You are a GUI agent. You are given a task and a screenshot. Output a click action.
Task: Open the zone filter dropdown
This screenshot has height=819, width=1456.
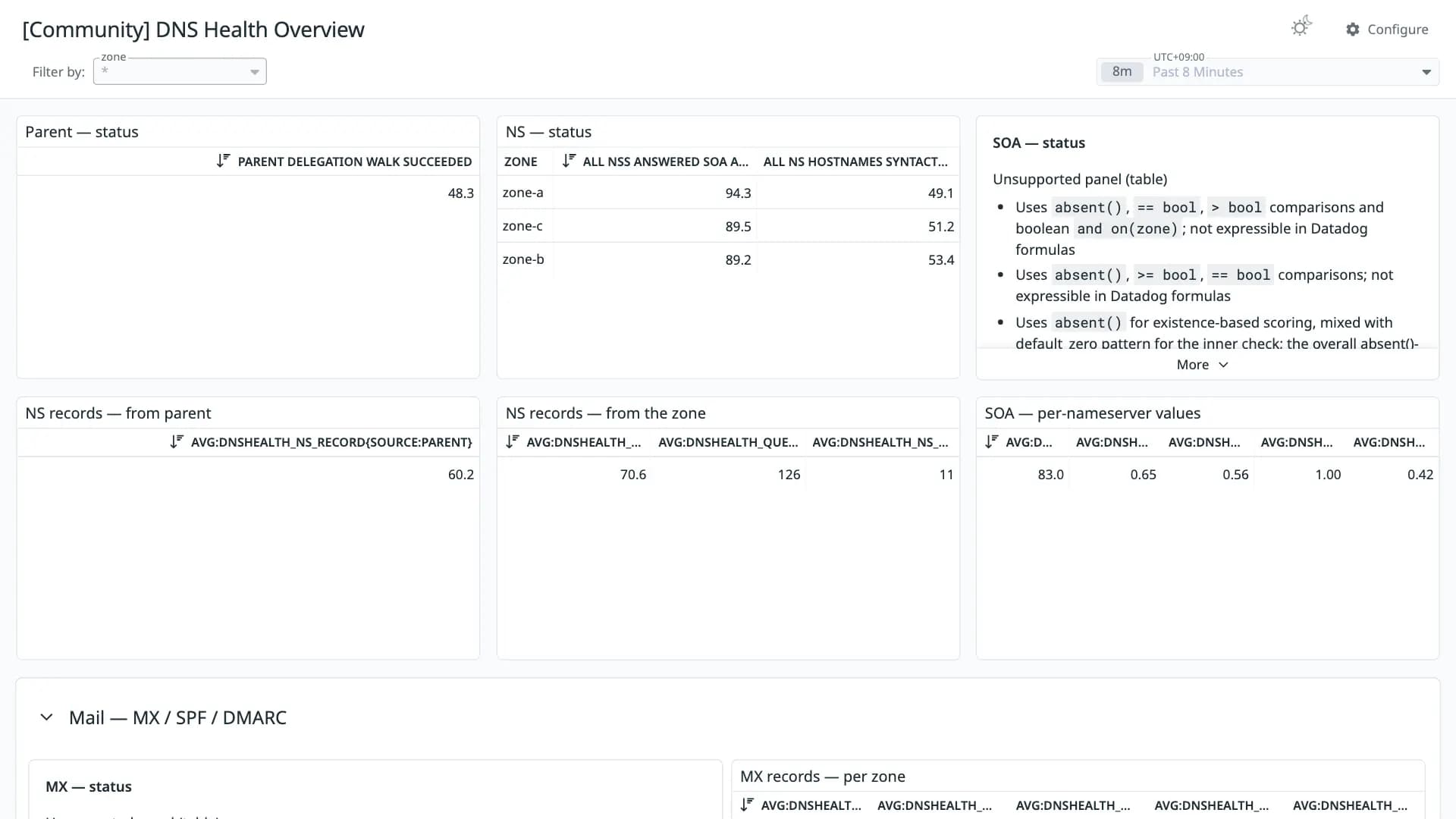(180, 71)
